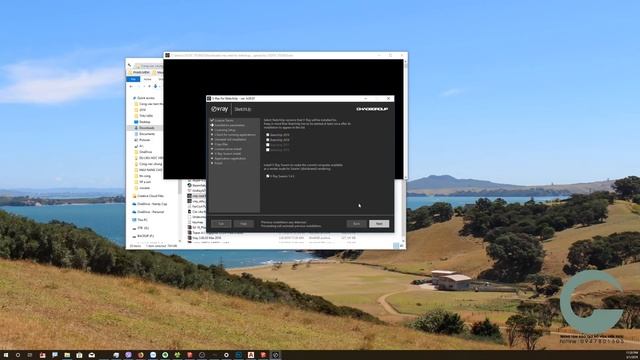Click the console window title bar icon
This screenshot has height=360, width=640.
click(x=167, y=55)
